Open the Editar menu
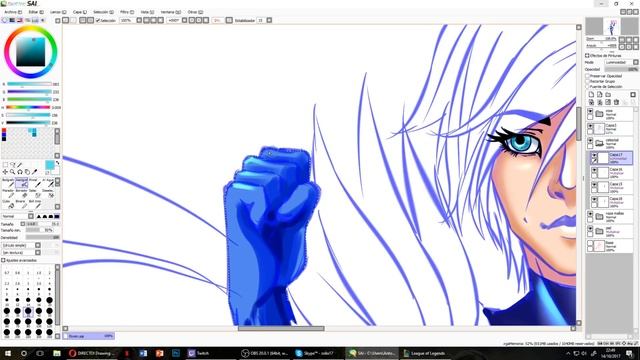Screen dimensions: 640x360 pos(35,12)
